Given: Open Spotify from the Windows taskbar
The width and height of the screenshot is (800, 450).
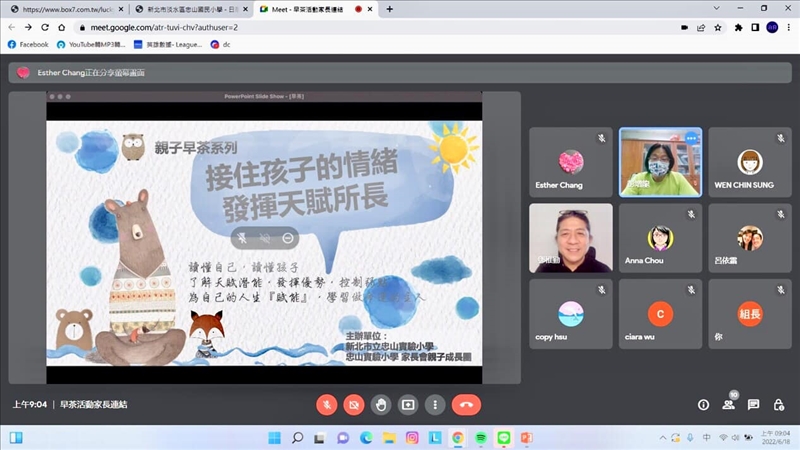Looking at the screenshot, I should point(480,438).
